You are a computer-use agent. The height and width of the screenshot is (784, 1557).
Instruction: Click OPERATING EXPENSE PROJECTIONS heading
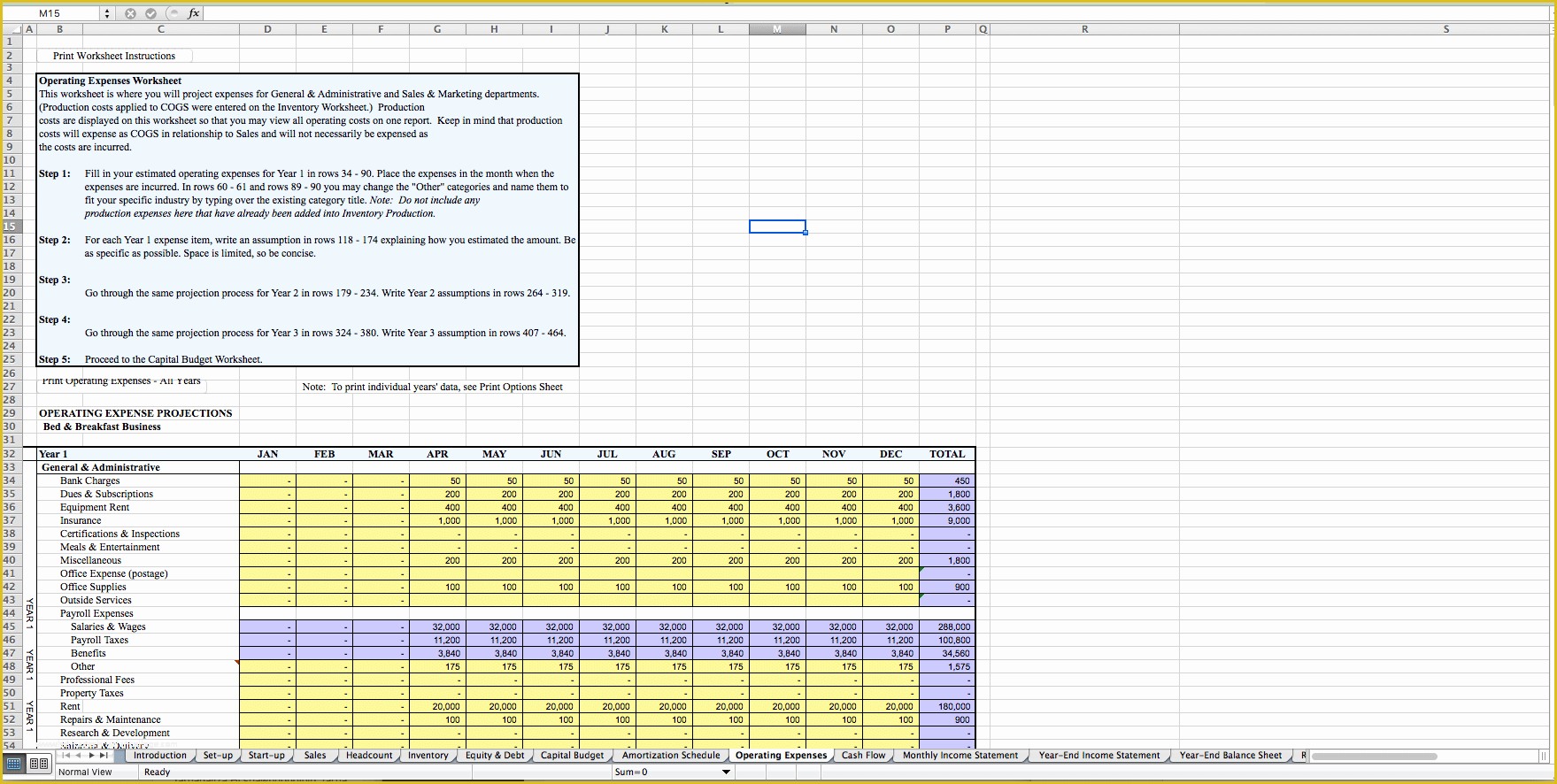(x=135, y=413)
